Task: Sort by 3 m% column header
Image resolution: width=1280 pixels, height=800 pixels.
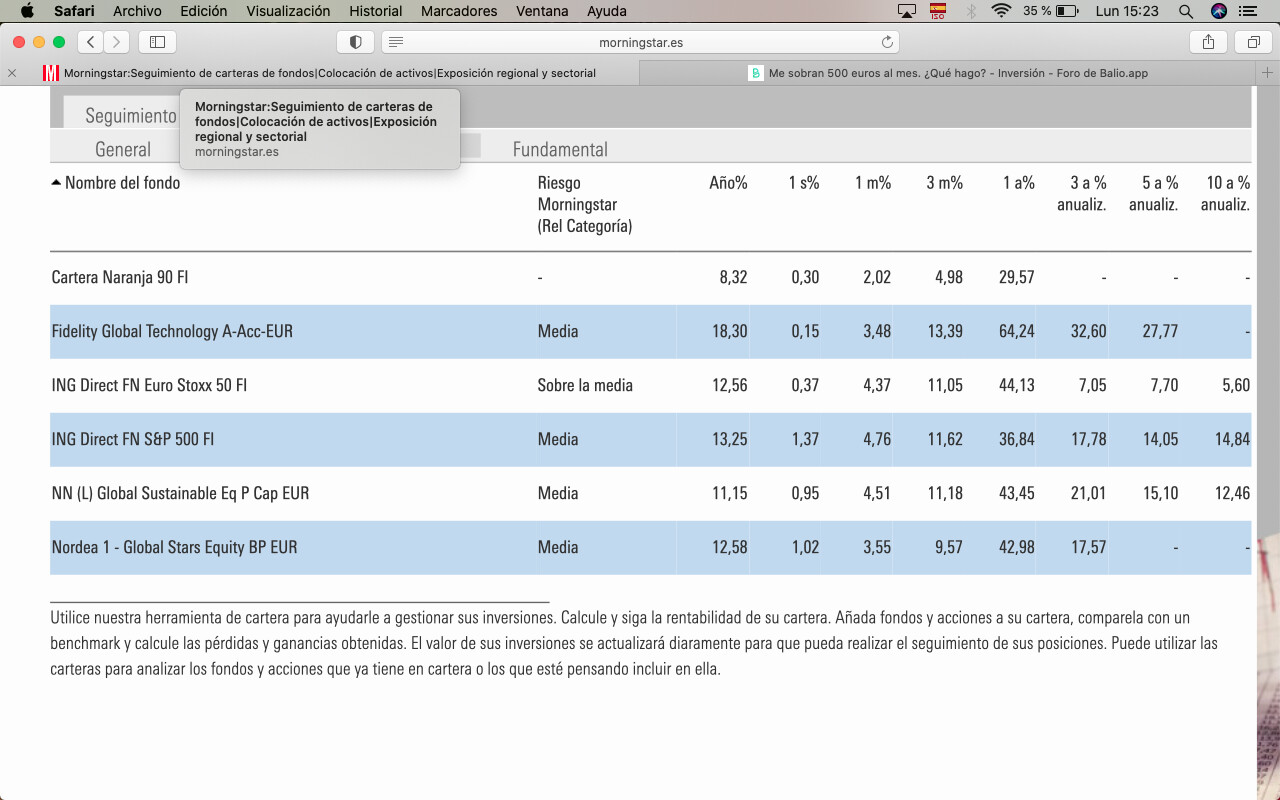Action: [945, 183]
